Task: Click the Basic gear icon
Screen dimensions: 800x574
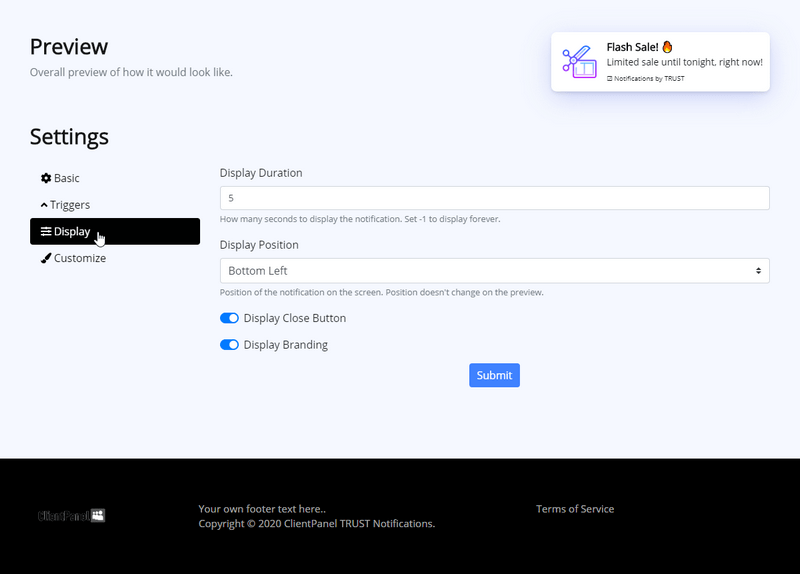Action: tap(46, 178)
